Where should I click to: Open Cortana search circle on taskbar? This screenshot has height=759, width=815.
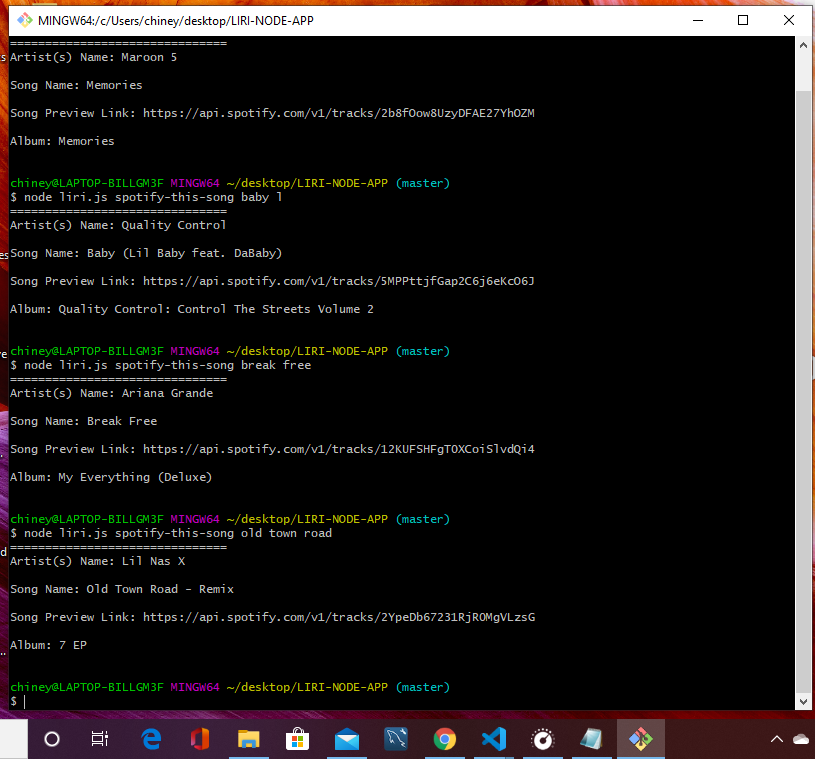(52, 739)
